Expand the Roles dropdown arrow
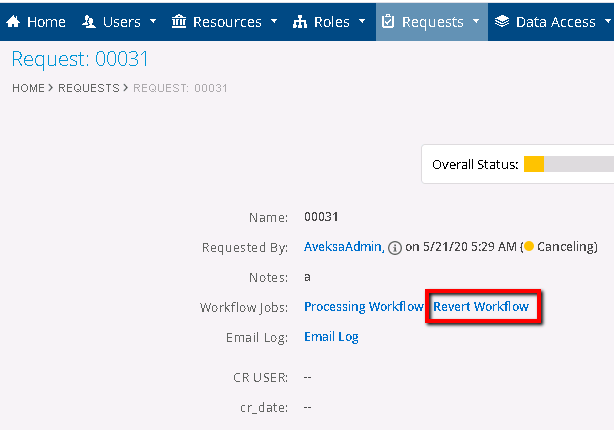The height and width of the screenshot is (430, 614). point(361,21)
